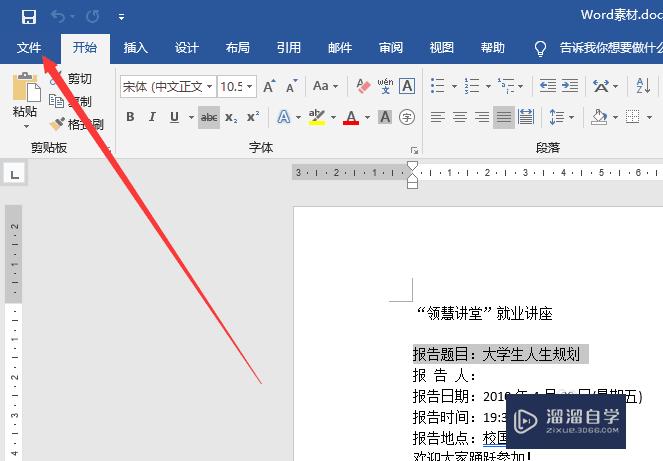663x461 pixels.
Task: Click the bullet list icon
Action: [438, 86]
